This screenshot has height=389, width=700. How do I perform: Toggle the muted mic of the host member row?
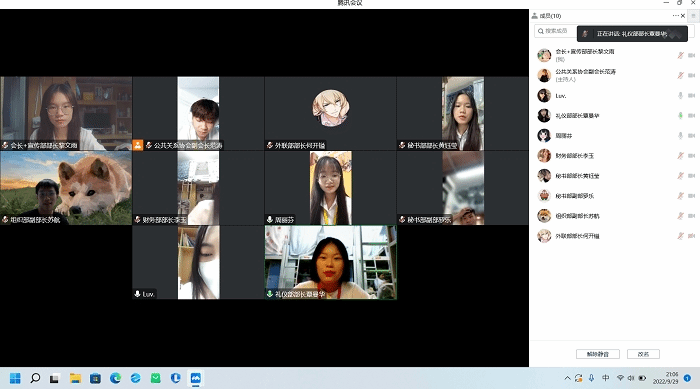click(680, 75)
